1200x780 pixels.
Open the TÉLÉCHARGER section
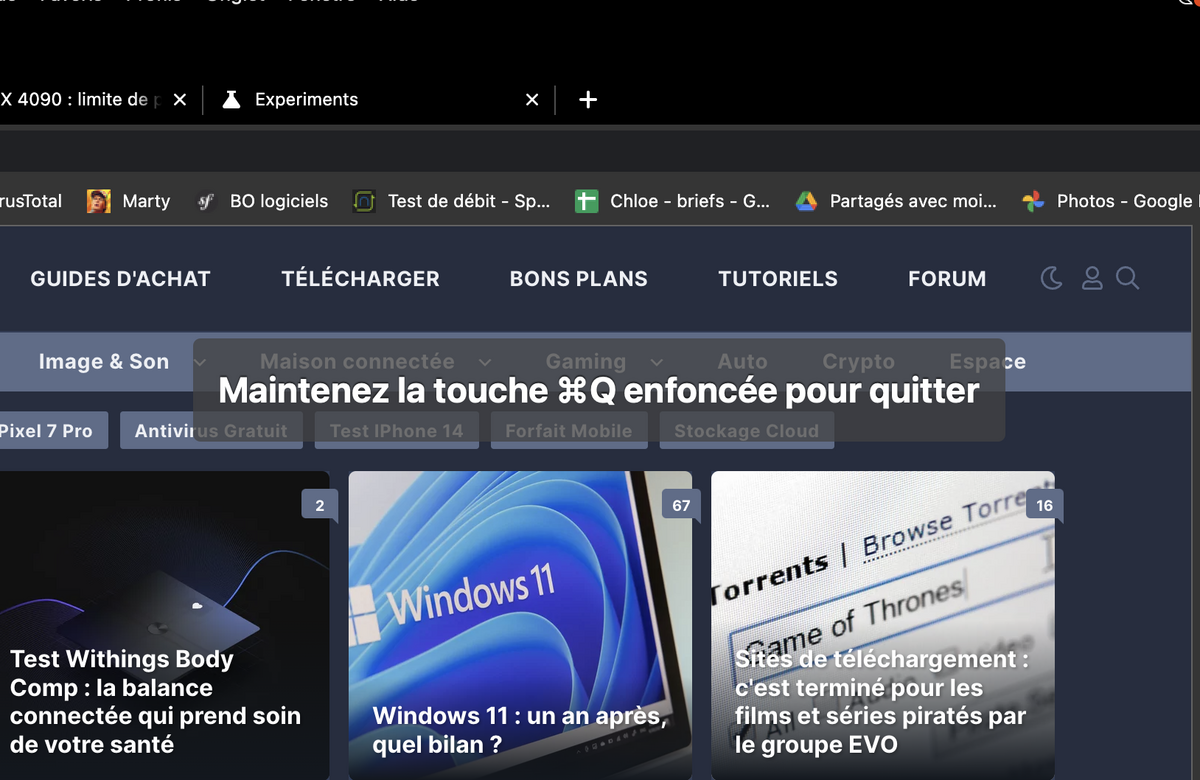(360, 279)
